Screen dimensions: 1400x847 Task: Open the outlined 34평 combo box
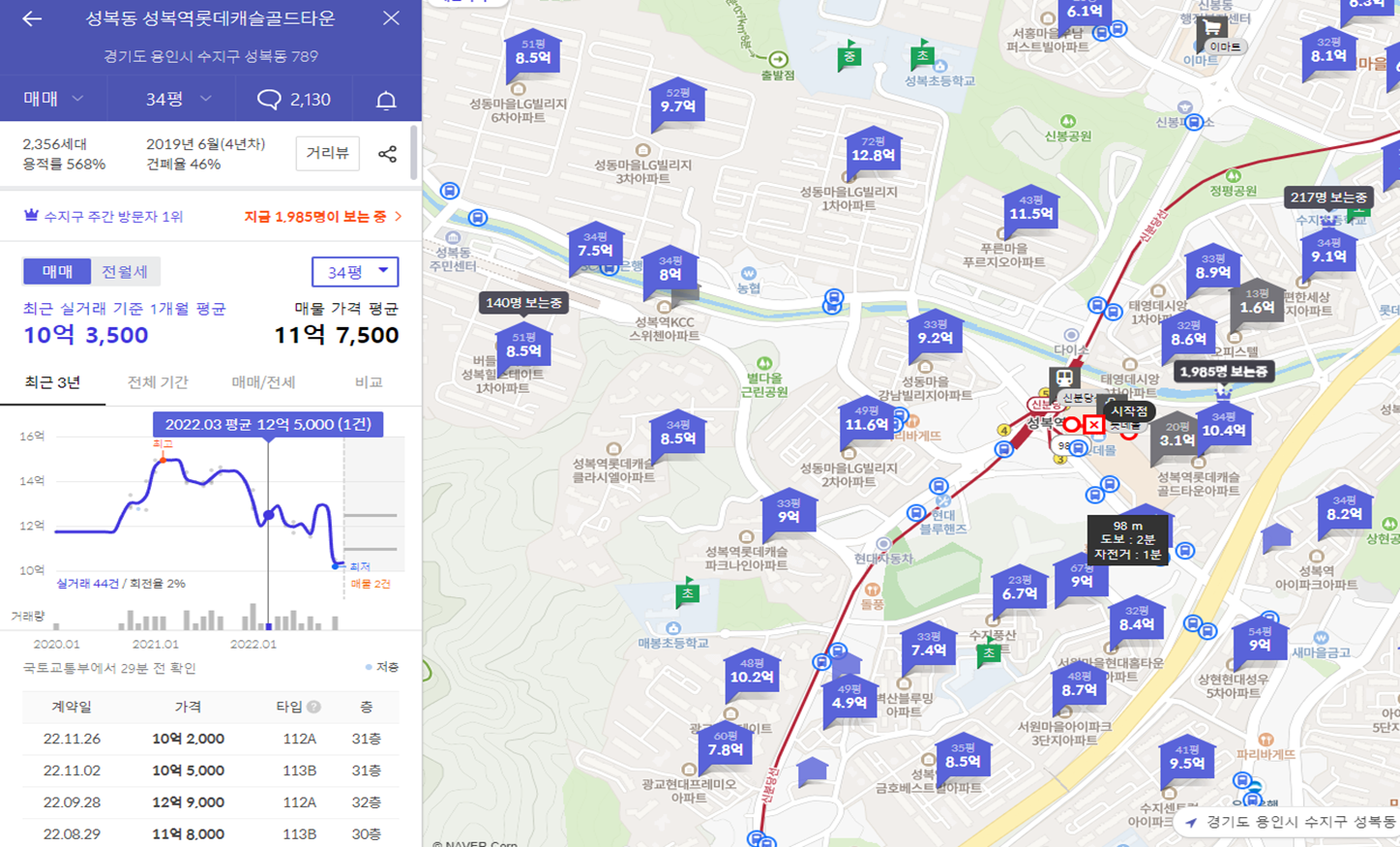point(355,272)
